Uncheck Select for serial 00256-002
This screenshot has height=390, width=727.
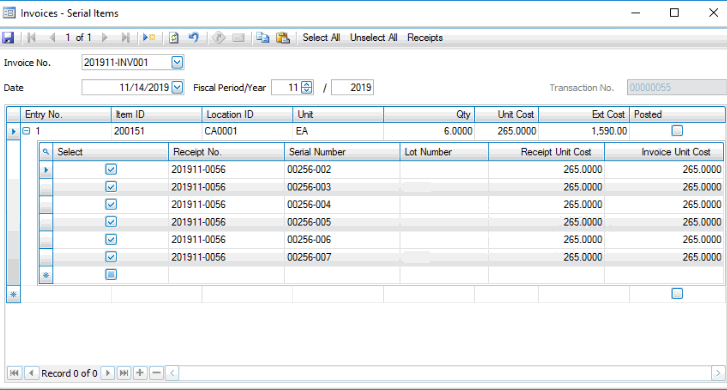[x=111, y=169]
